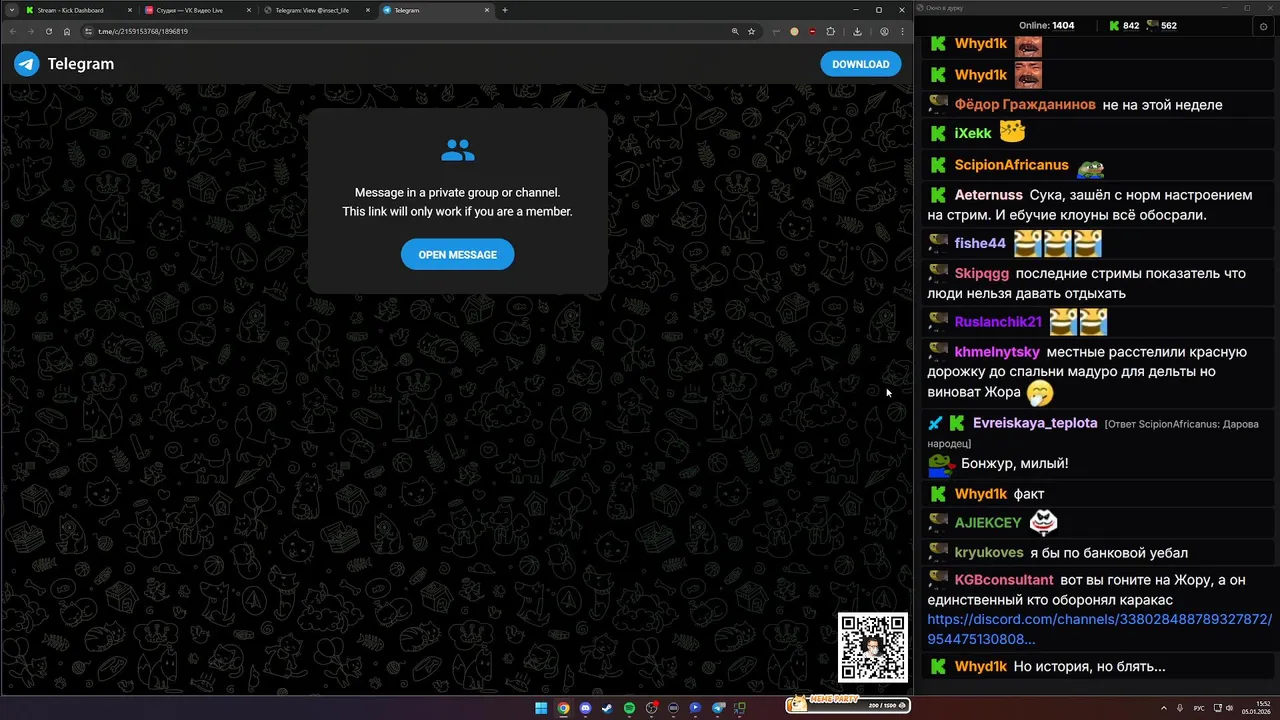Click the РУС language indicator
1280x720 pixels.
pos(1199,708)
